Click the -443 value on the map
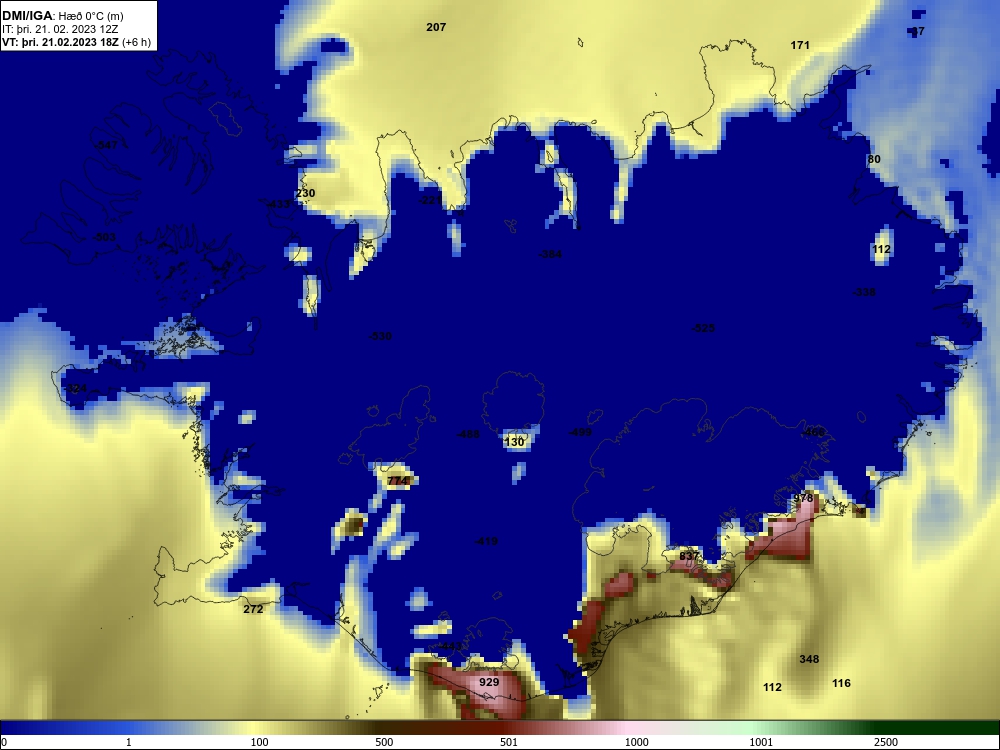This screenshot has width=1000, height=750. pyautogui.click(x=450, y=647)
